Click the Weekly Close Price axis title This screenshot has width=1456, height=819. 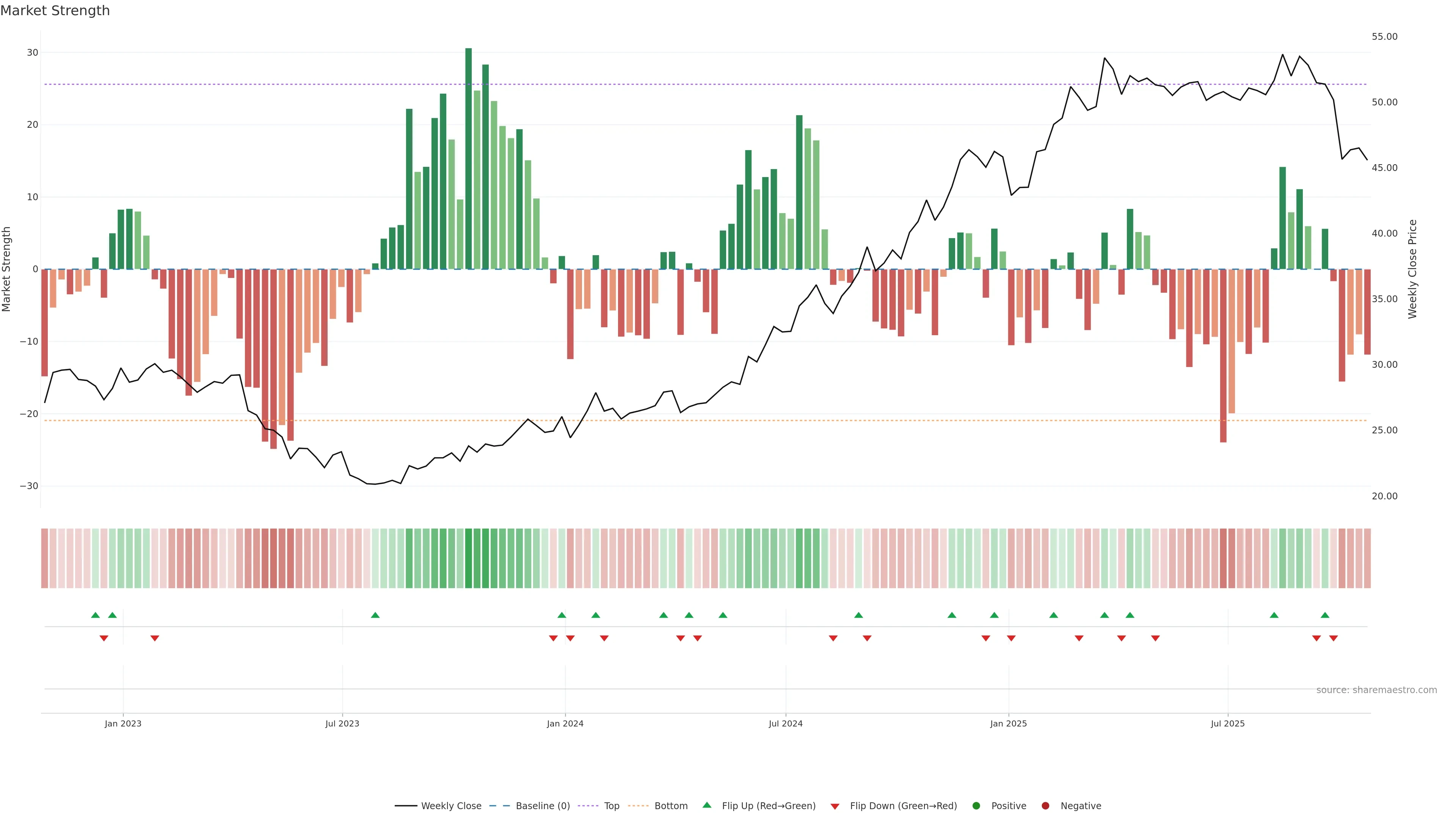coord(1412,269)
